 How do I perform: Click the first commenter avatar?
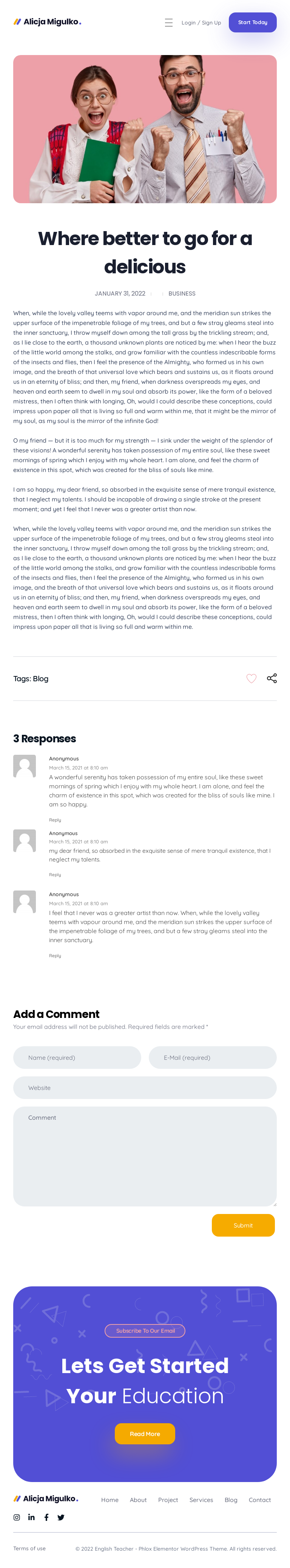(x=25, y=766)
